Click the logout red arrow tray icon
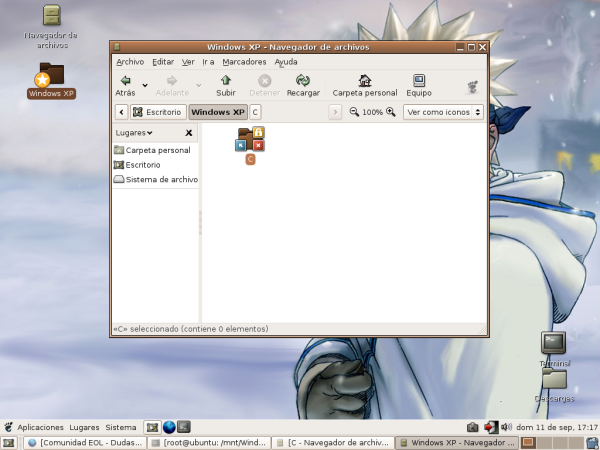 (490, 427)
